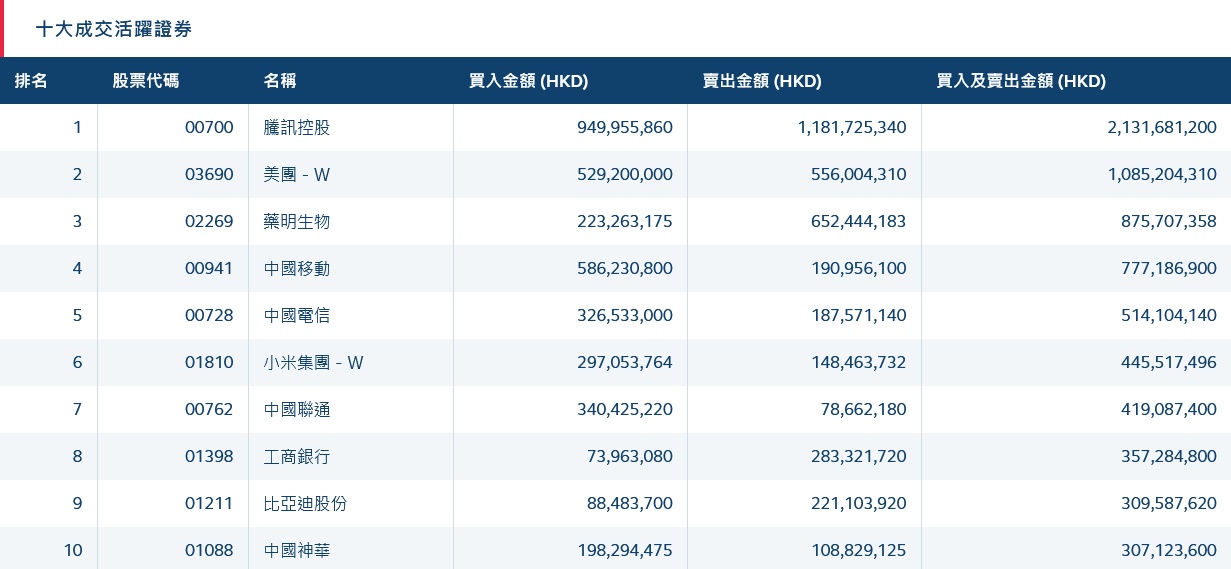Sort by 買入金額 (HKD) header

[x=528, y=81]
